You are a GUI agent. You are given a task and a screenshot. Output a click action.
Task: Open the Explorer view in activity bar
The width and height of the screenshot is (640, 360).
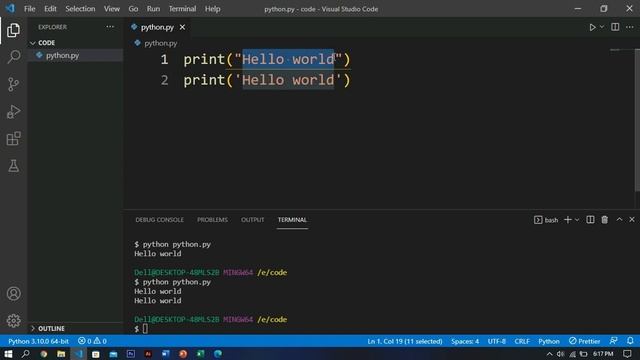coord(13,30)
